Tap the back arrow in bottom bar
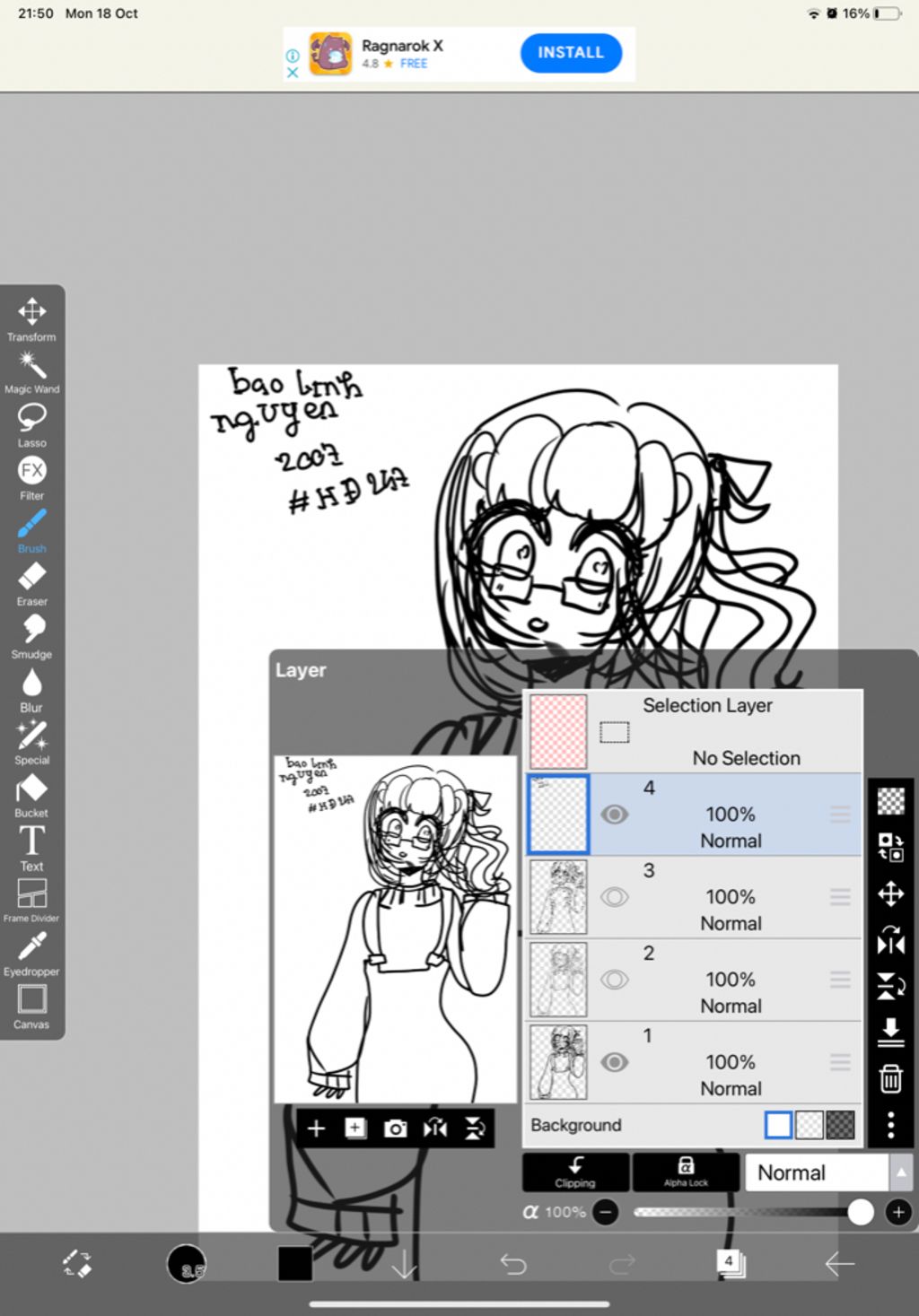The height and width of the screenshot is (1316, 919). tap(840, 1264)
